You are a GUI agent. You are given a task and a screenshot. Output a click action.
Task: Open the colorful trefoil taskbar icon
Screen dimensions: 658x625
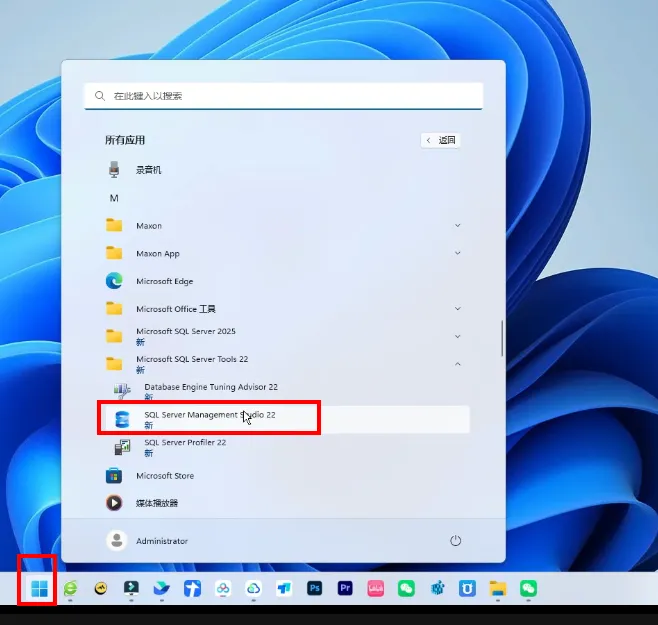pos(223,588)
